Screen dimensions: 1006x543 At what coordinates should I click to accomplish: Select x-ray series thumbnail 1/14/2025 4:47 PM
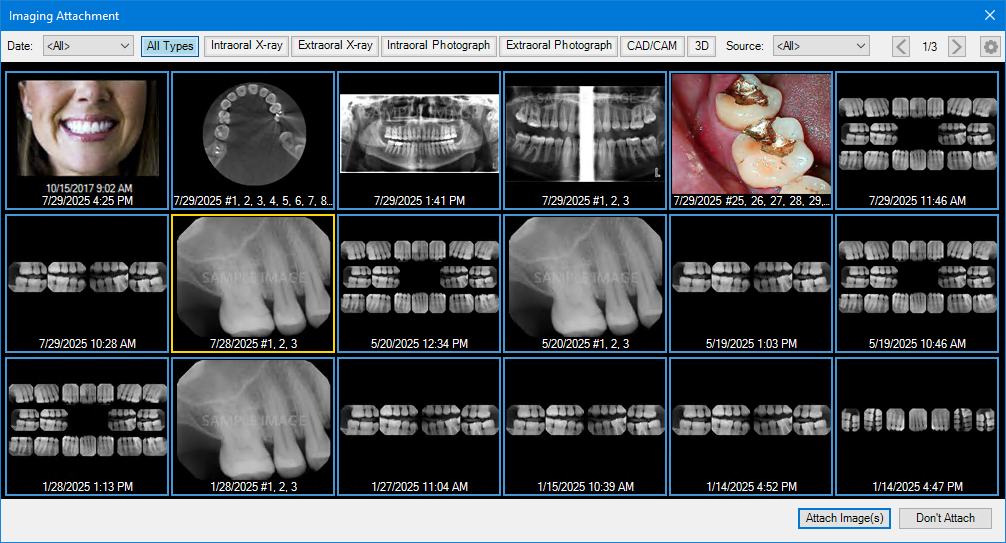917,427
